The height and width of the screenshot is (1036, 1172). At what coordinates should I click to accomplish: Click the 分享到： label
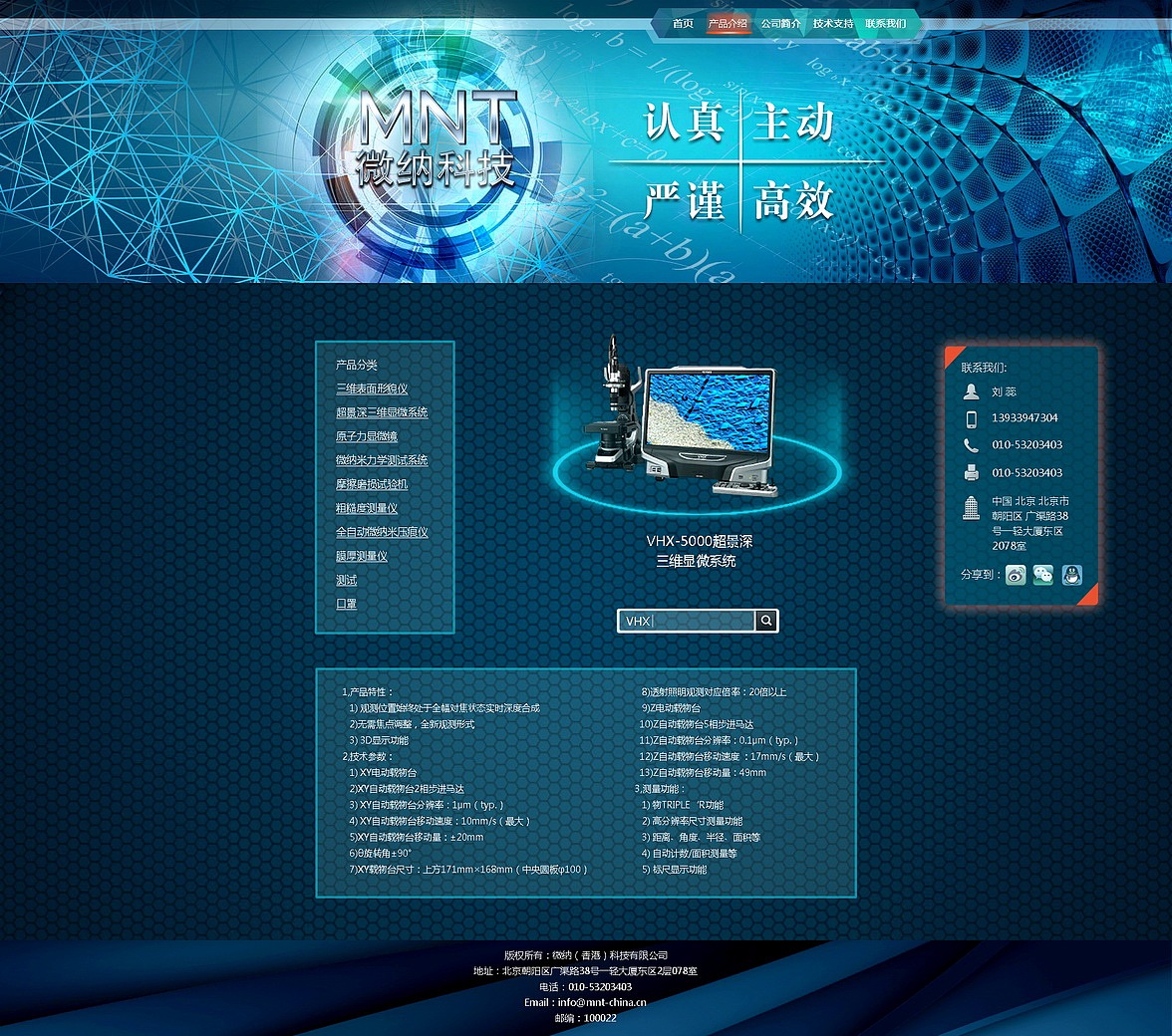pyautogui.click(x=980, y=575)
